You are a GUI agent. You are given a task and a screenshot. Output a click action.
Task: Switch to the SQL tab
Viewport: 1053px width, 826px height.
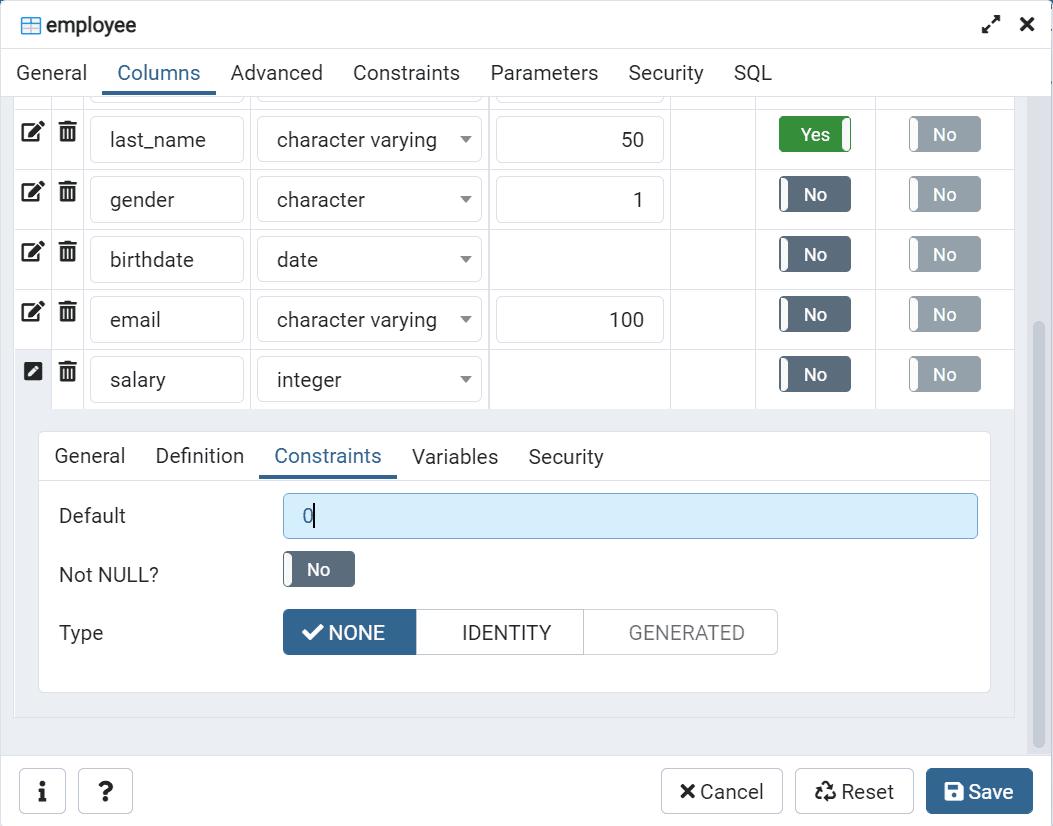click(752, 73)
